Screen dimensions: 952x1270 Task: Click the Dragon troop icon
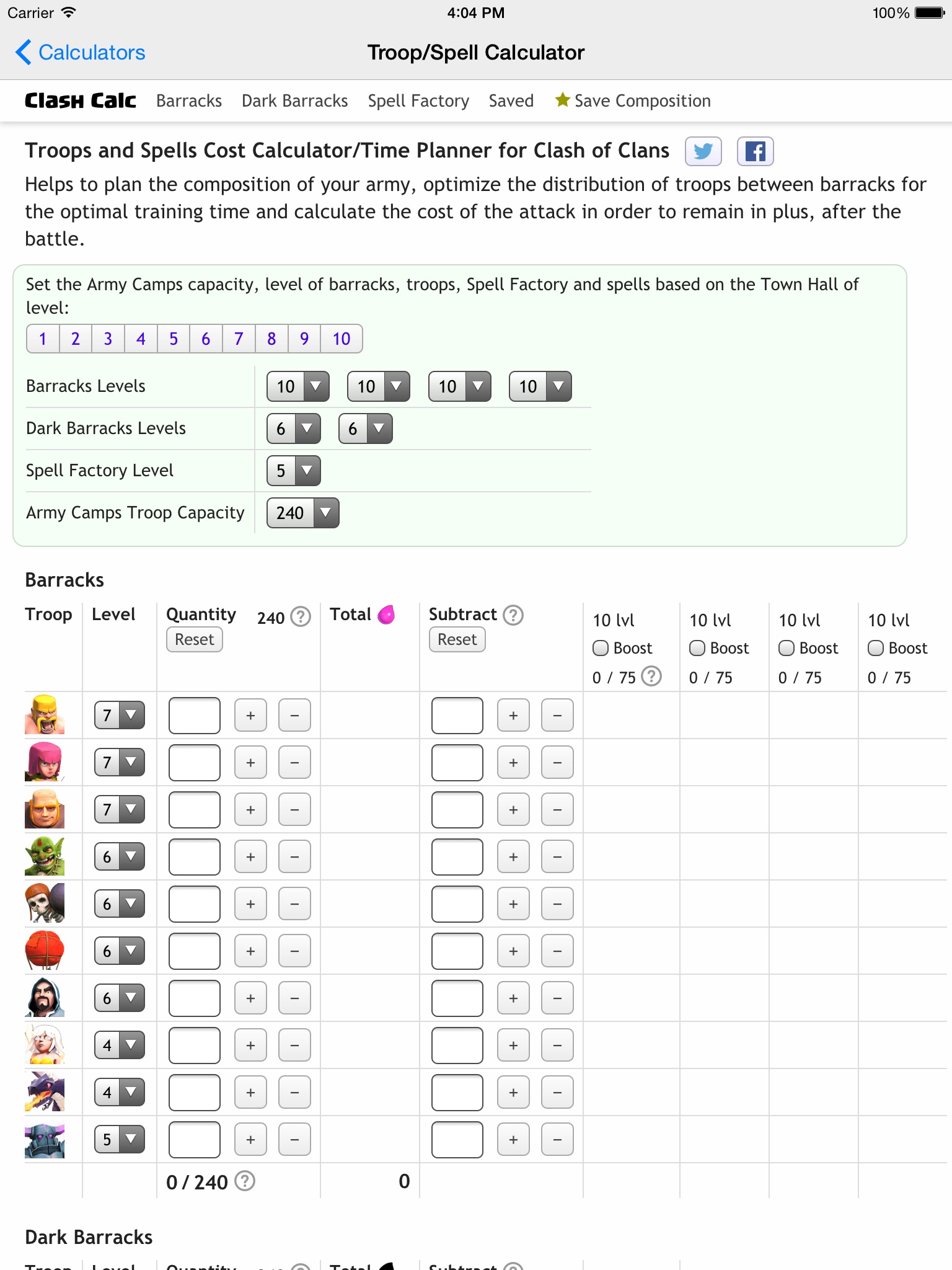45,1091
